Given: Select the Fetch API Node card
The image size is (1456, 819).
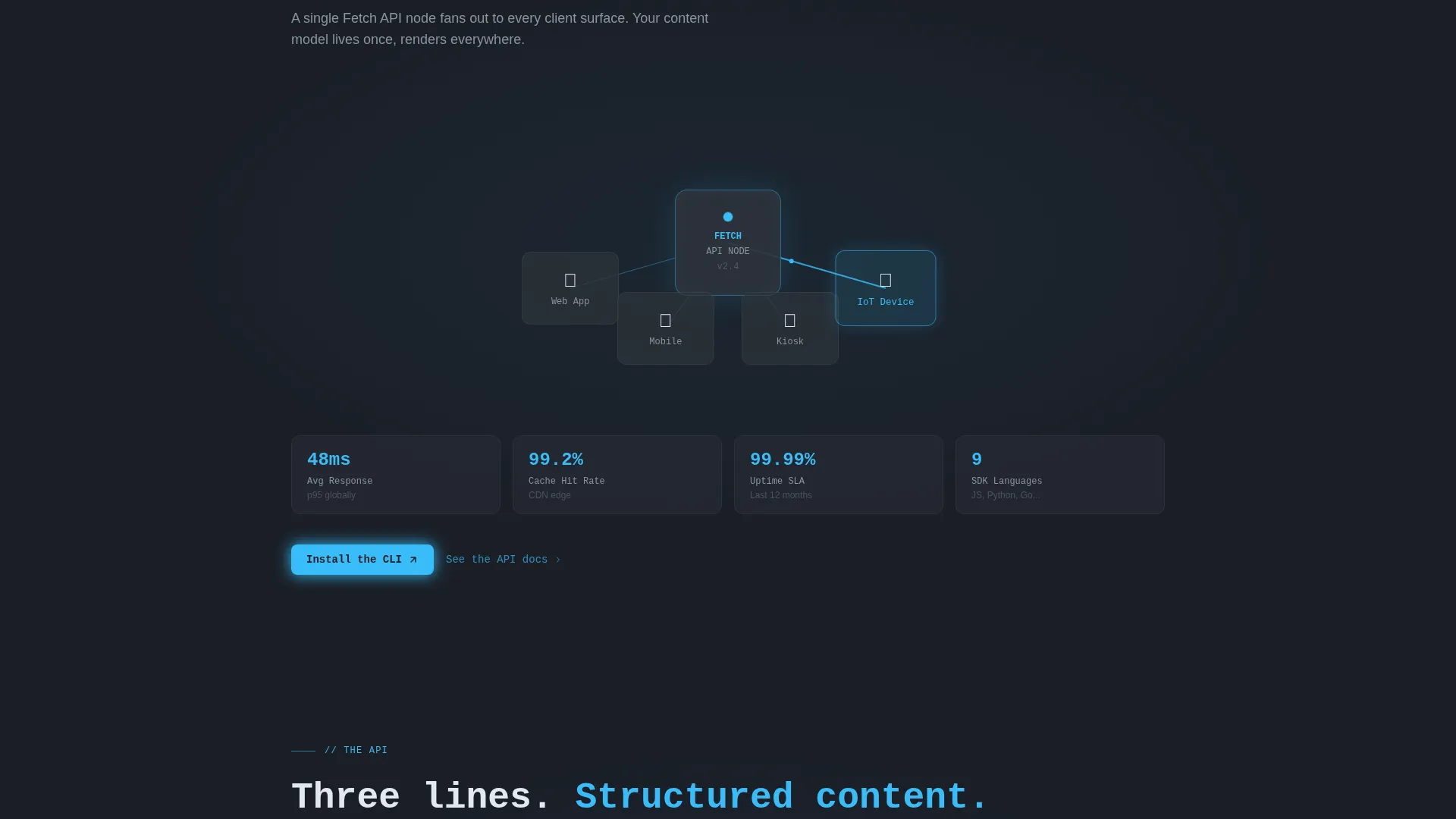Looking at the screenshot, I should 728,243.
